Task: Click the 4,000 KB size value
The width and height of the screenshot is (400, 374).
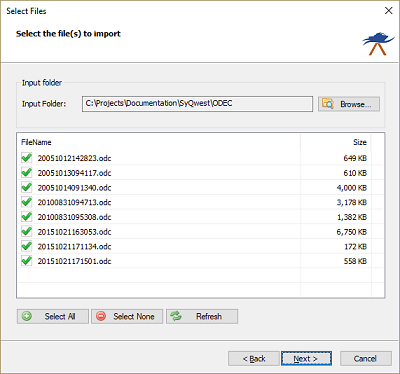Action: pos(352,188)
